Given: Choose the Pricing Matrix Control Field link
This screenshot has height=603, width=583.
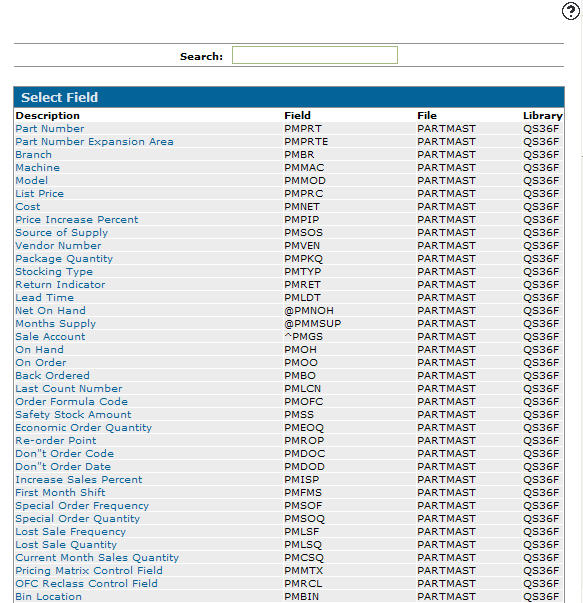Looking at the screenshot, I should click(89, 571).
